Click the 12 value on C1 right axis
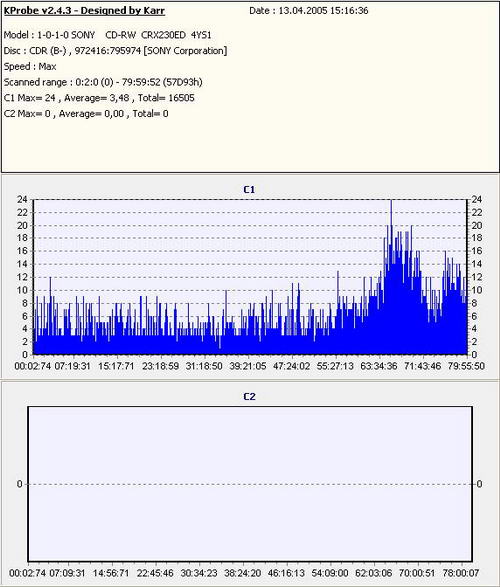500x587 pixels. coord(476,277)
